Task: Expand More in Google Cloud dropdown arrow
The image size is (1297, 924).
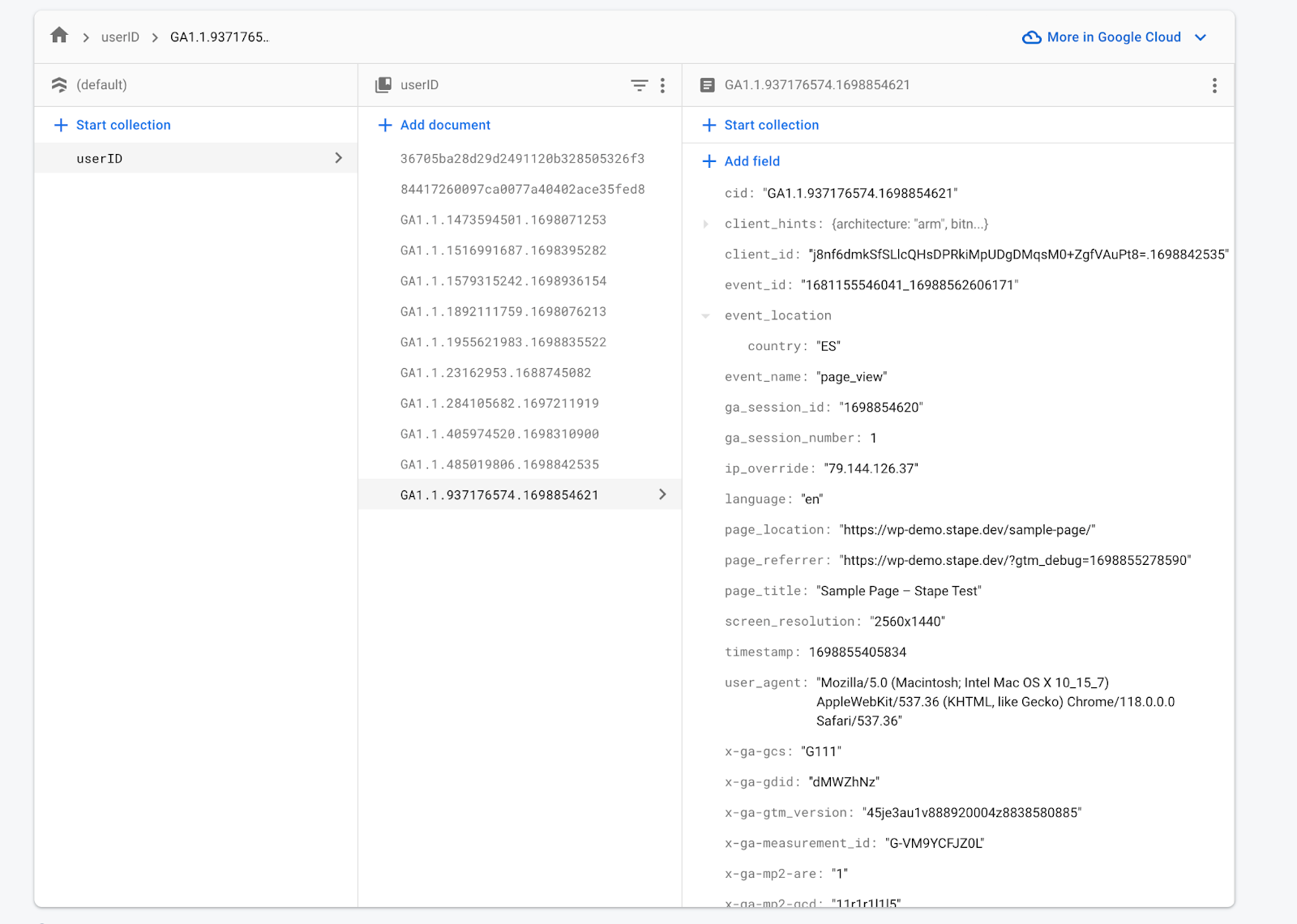Action: click(1201, 37)
